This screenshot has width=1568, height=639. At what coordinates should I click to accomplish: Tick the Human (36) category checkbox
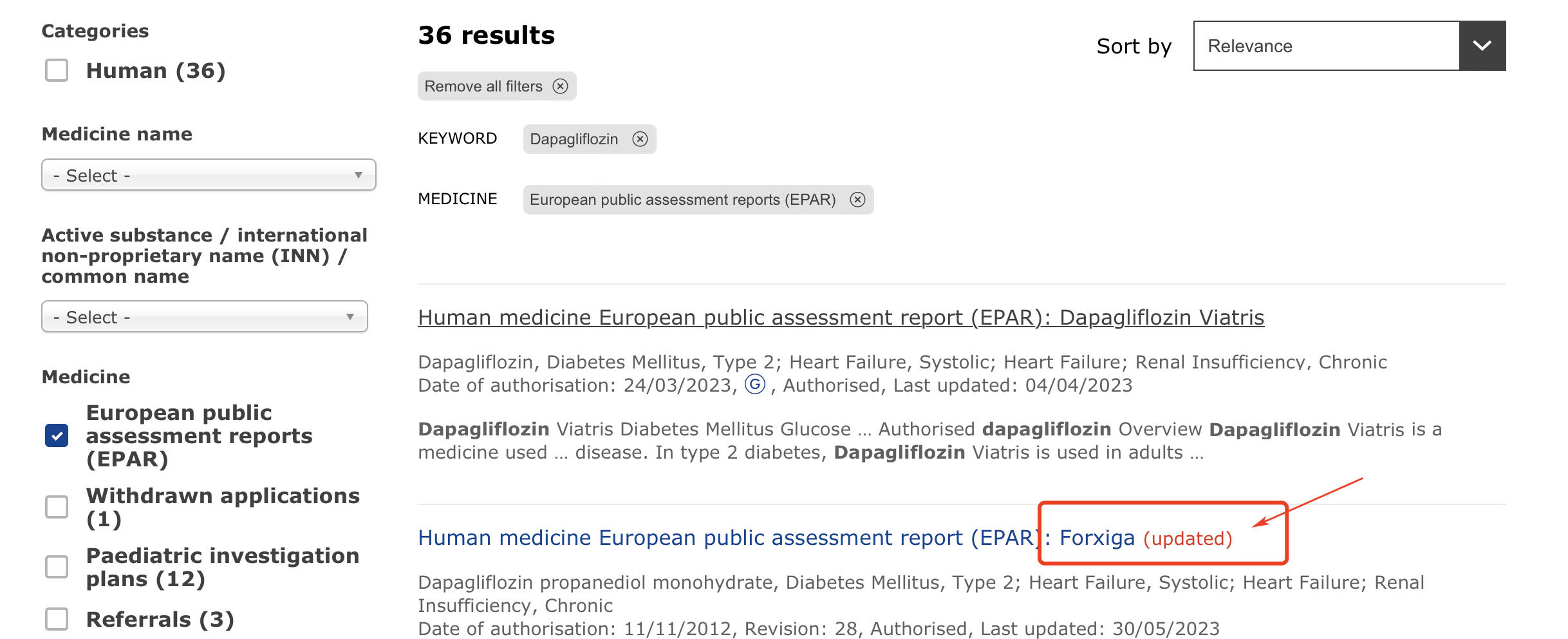point(57,70)
